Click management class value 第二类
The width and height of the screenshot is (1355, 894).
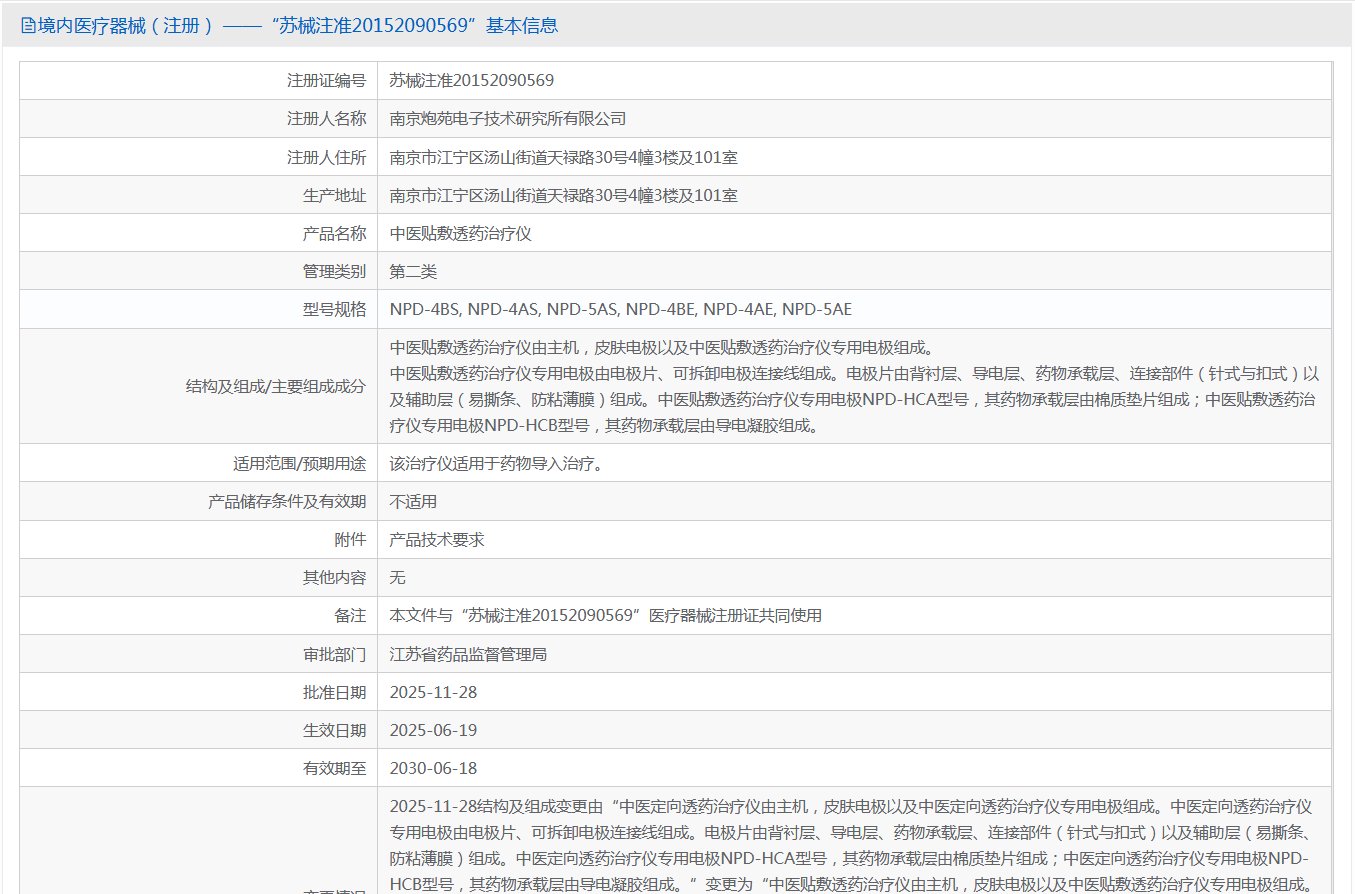point(413,271)
